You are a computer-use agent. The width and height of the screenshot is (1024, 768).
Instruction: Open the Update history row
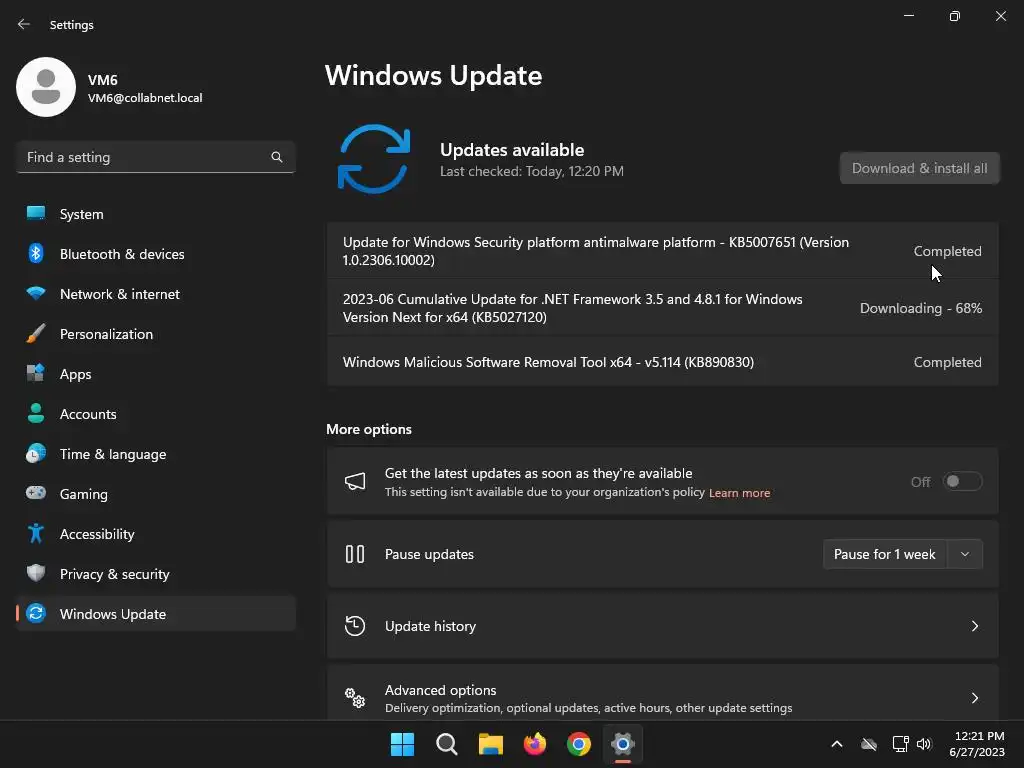click(662, 626)
